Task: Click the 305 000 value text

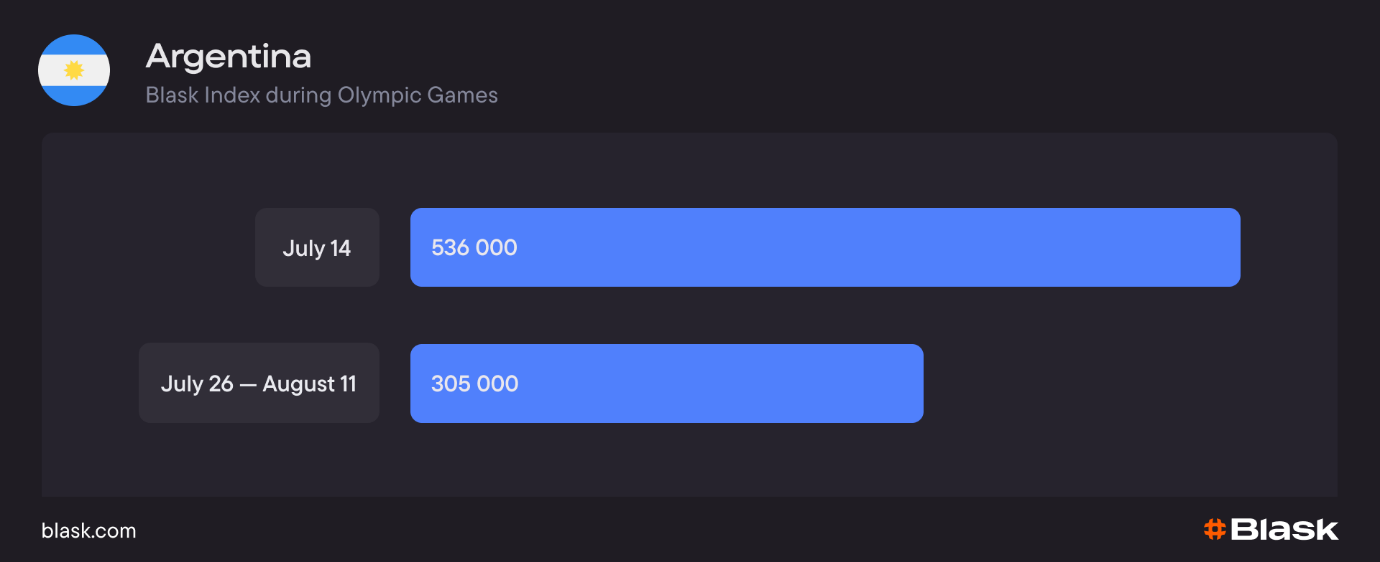Action: (x=474, y=384)
